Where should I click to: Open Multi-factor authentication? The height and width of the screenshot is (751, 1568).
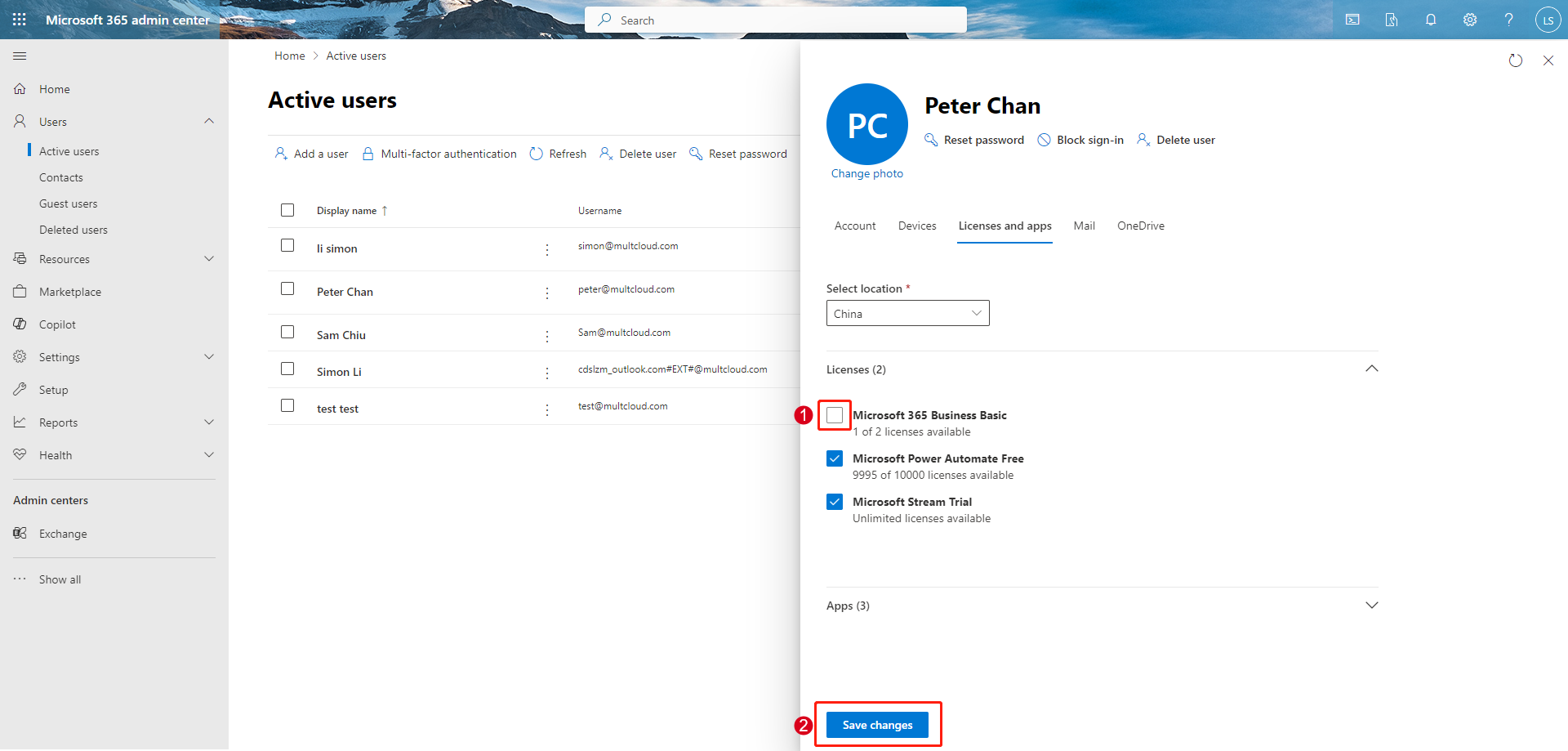click(439, 154)
